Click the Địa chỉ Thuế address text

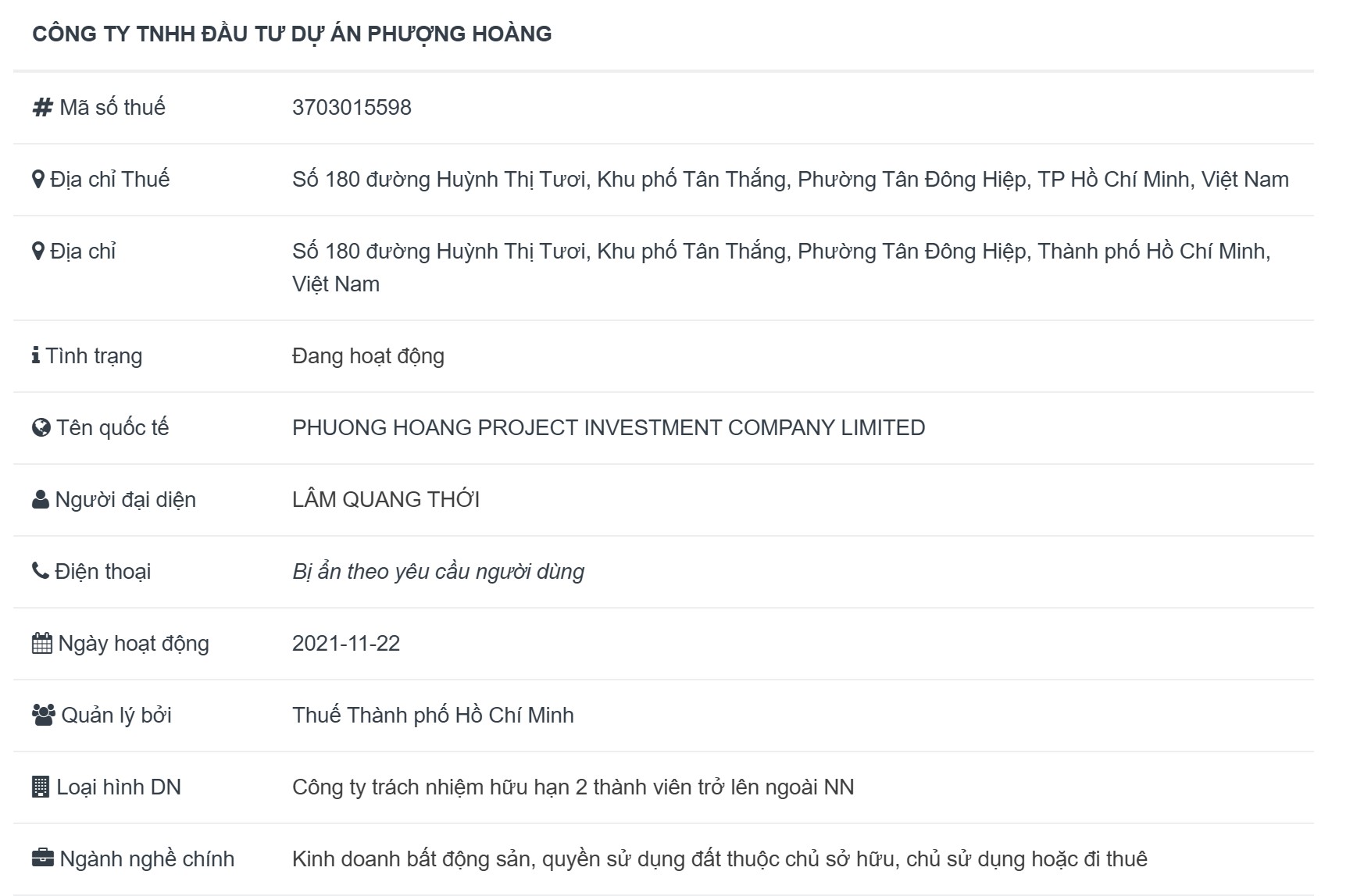[790, 180]
